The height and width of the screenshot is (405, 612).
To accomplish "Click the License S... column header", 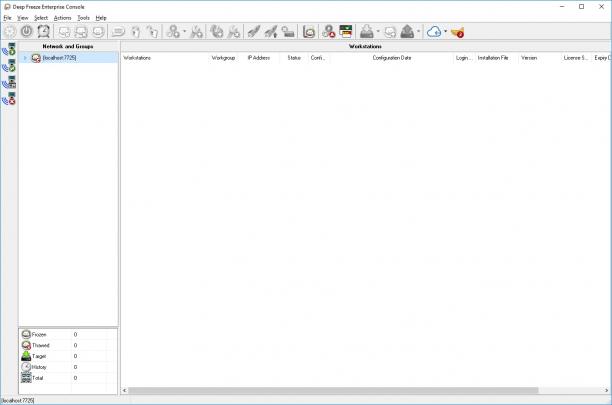I will (x=575, y=58).
